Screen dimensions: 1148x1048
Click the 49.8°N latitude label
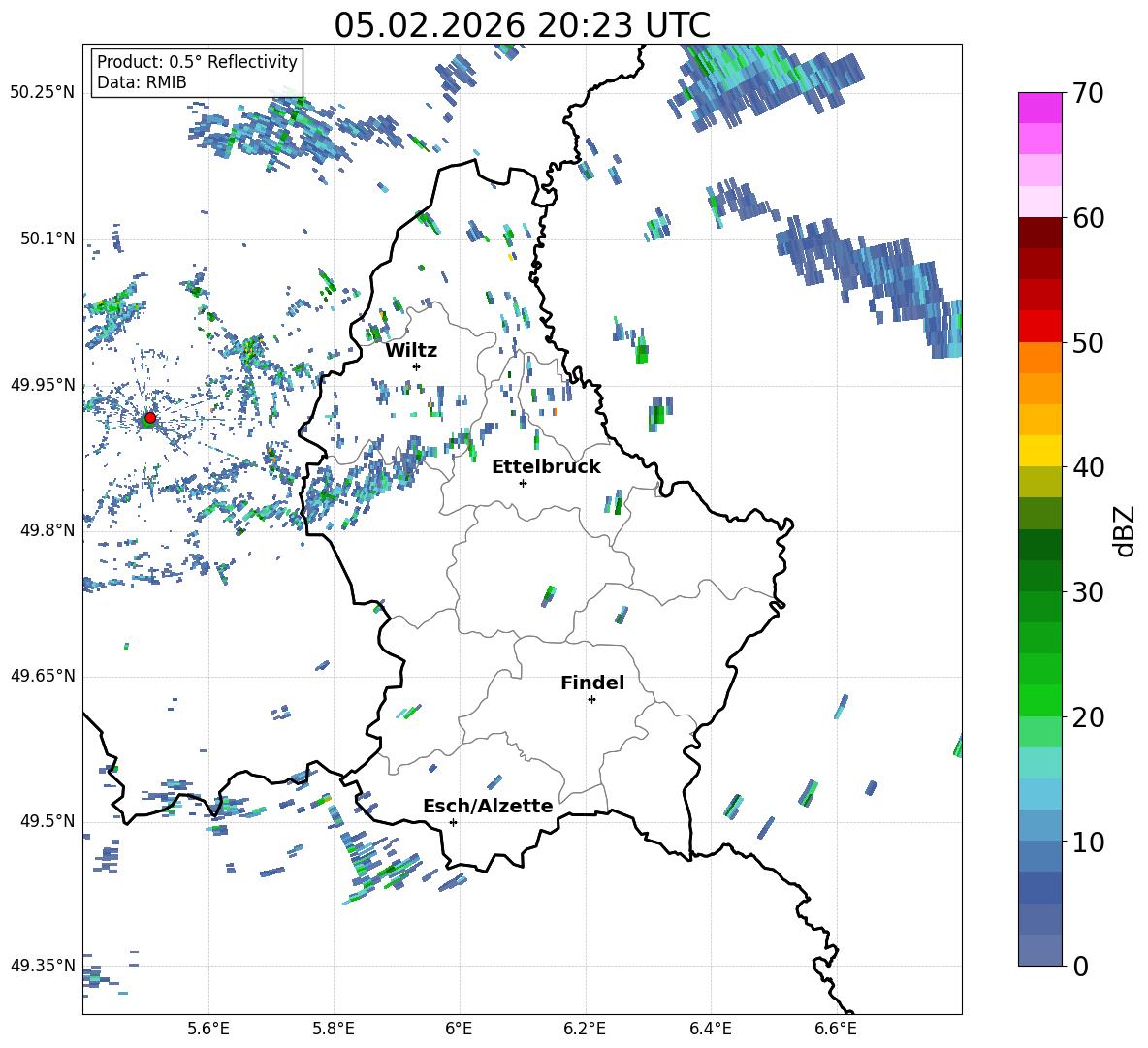click(48, 530)
